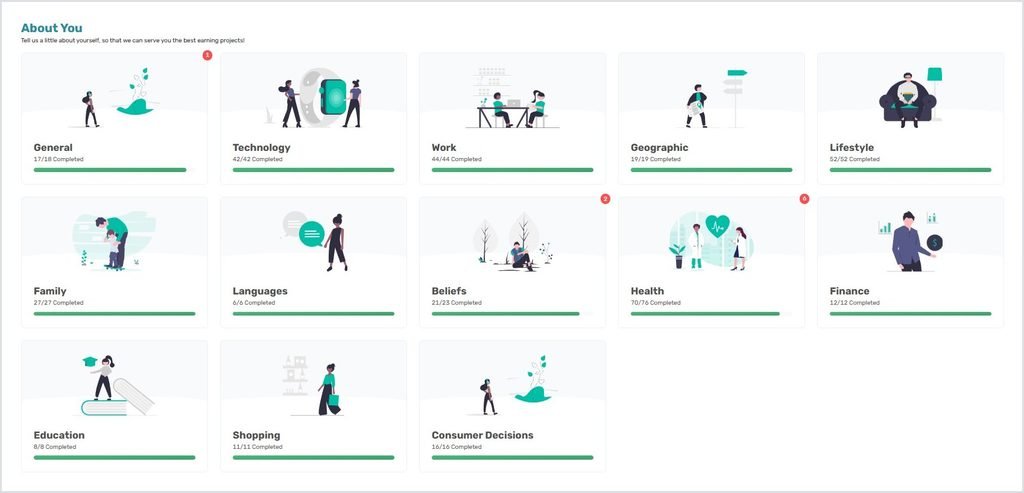
Task: Select the Work category title
Action: tap(444, 148)
